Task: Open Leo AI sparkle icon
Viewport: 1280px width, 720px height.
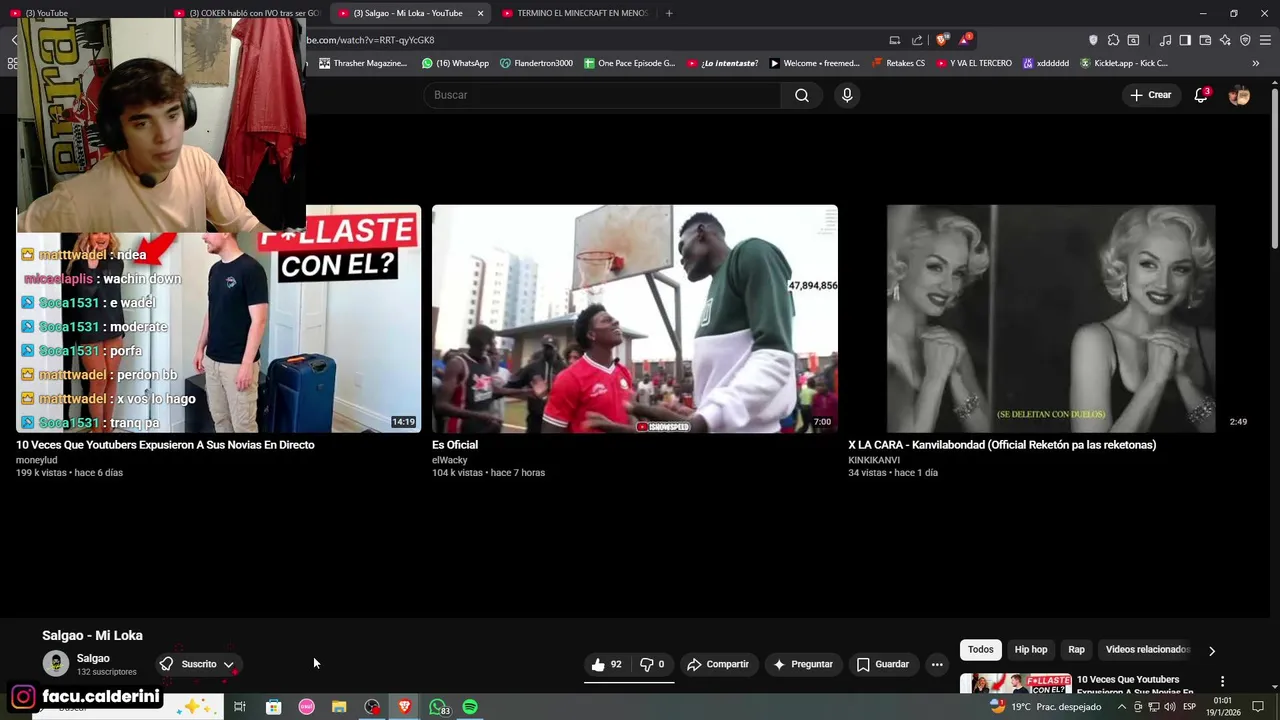Action: [1225, 40]
